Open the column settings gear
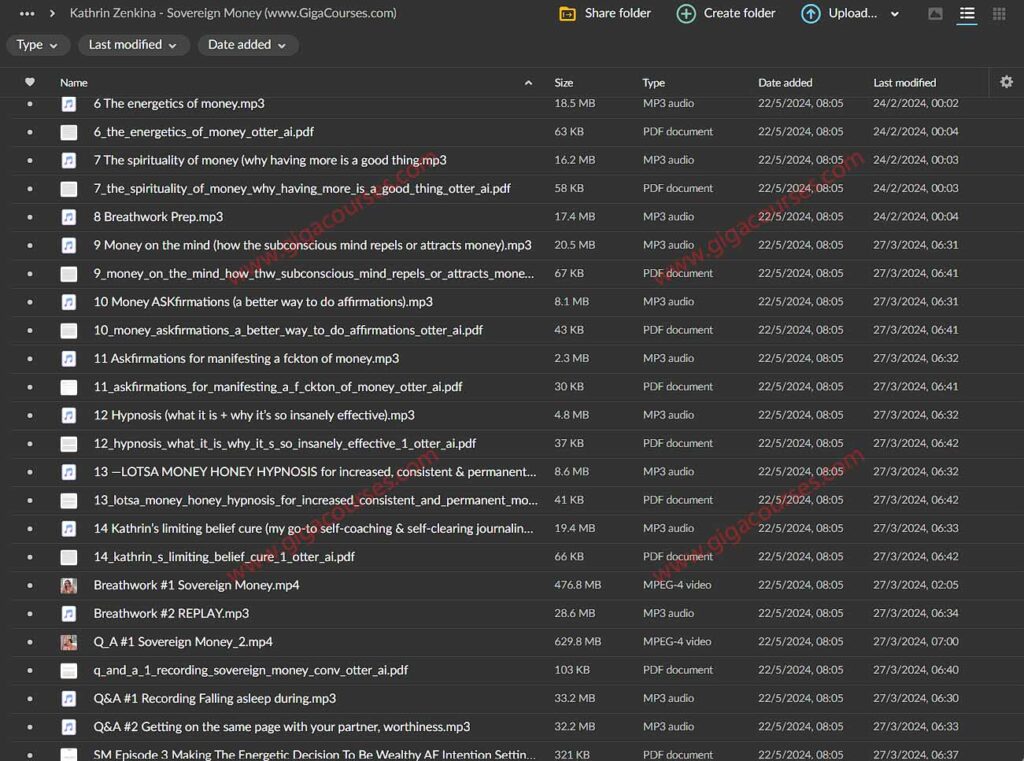Screen dimensions: 1024x761 pyautogui.click(x=1006, y=82)
